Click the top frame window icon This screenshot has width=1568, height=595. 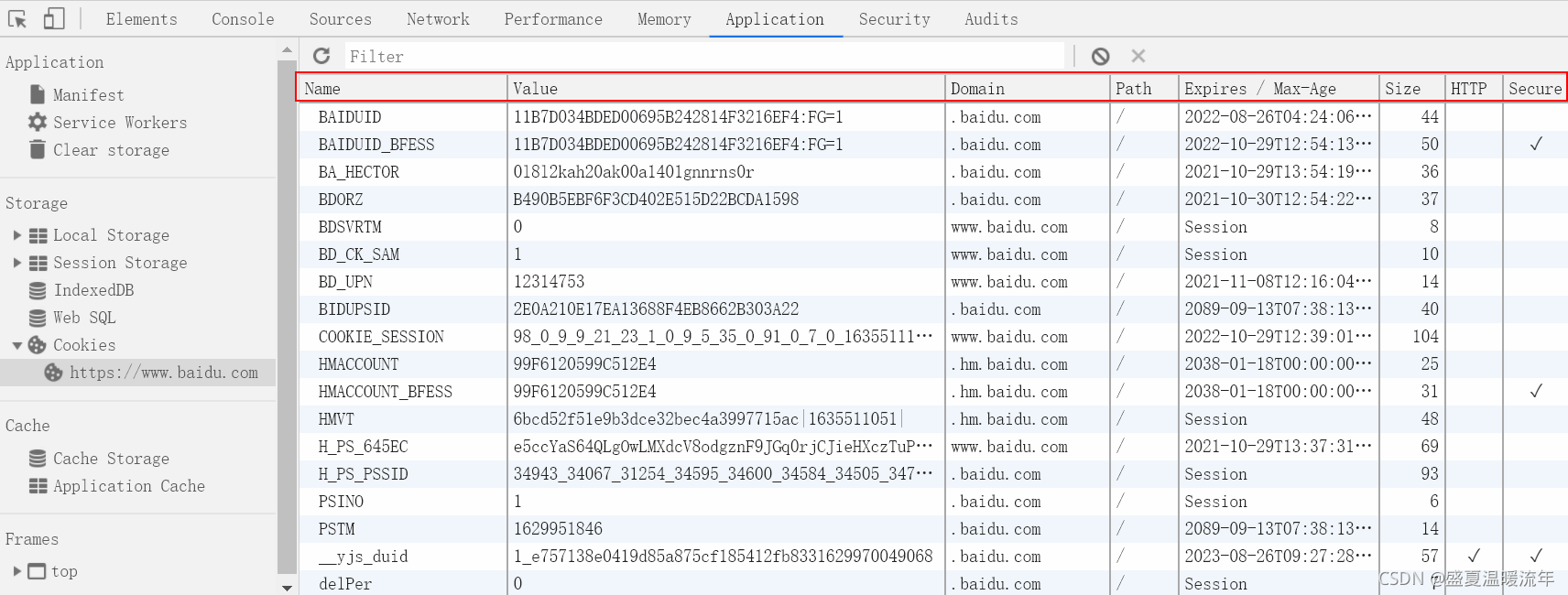(37, 571)
